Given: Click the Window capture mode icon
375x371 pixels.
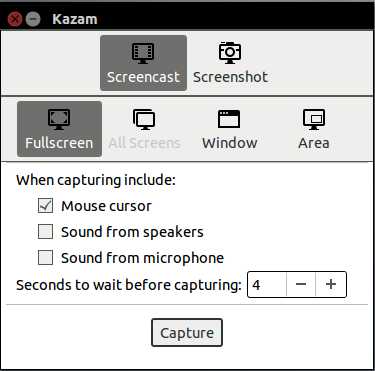Looking at the screenshot, I should [x=229, y=119].
